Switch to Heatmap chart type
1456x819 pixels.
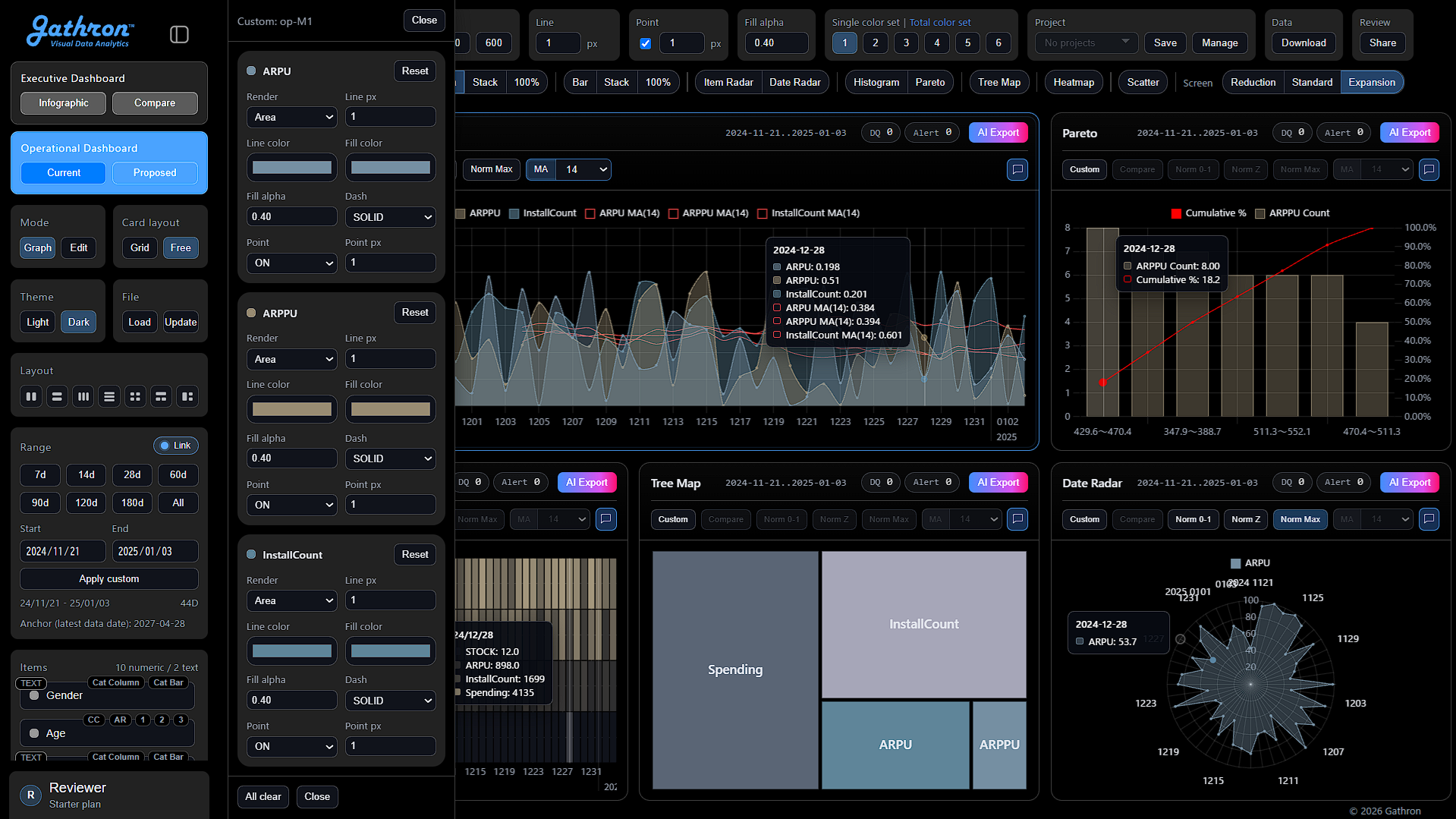tap(1073, 82)
